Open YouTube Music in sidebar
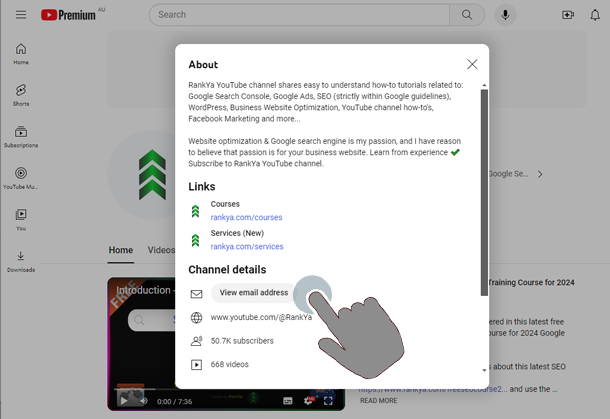 pos(21,178)
